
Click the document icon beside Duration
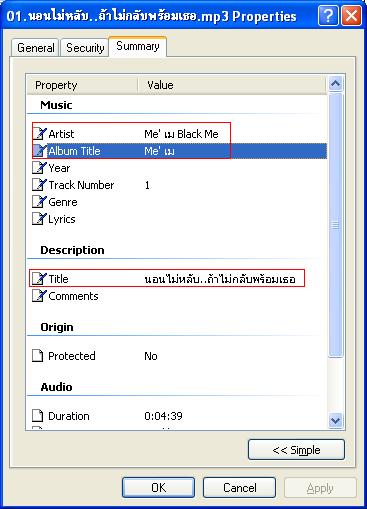point(38,416)
